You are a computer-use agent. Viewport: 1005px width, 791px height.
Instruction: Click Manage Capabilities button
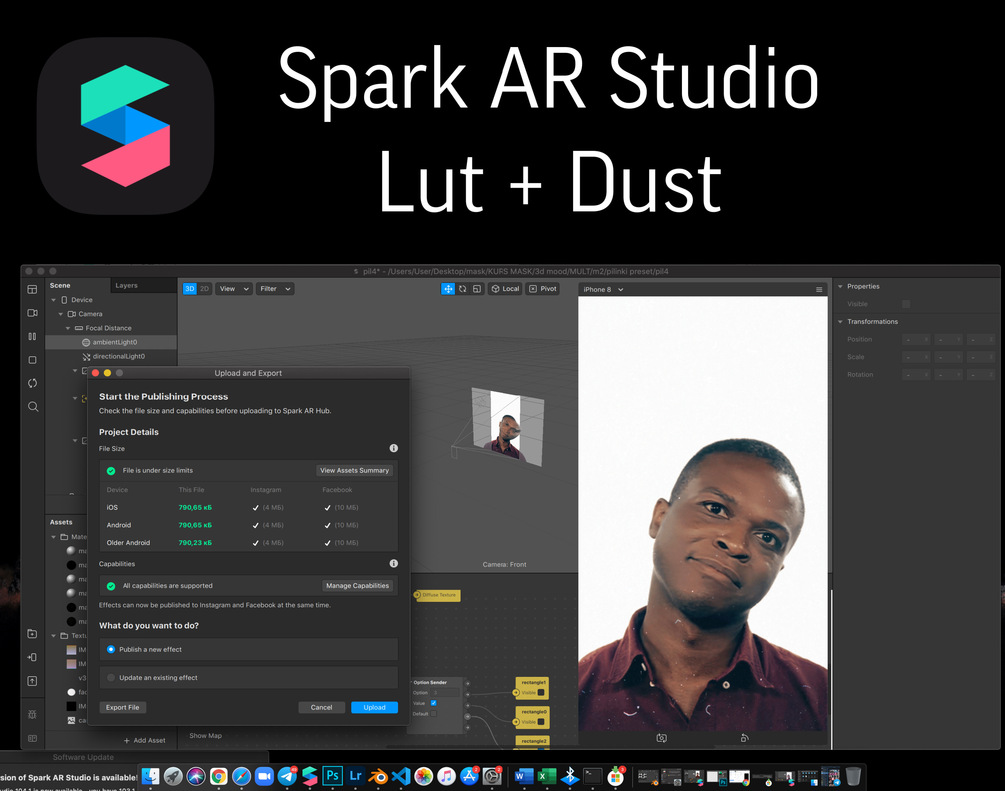tap(357, 586)
